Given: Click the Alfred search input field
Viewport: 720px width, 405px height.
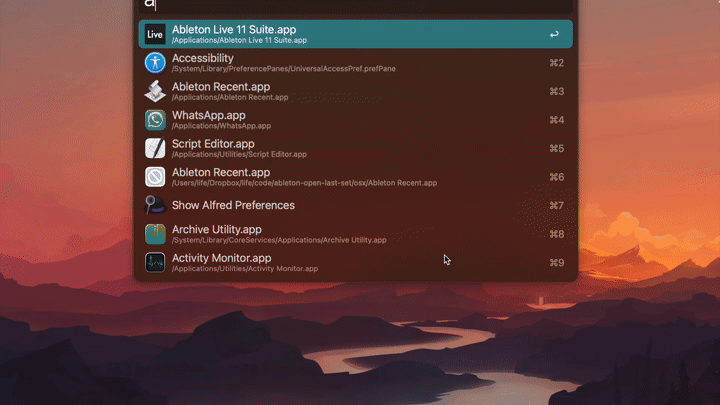Looking at the screenshot, I should click(x=356, y=6).
